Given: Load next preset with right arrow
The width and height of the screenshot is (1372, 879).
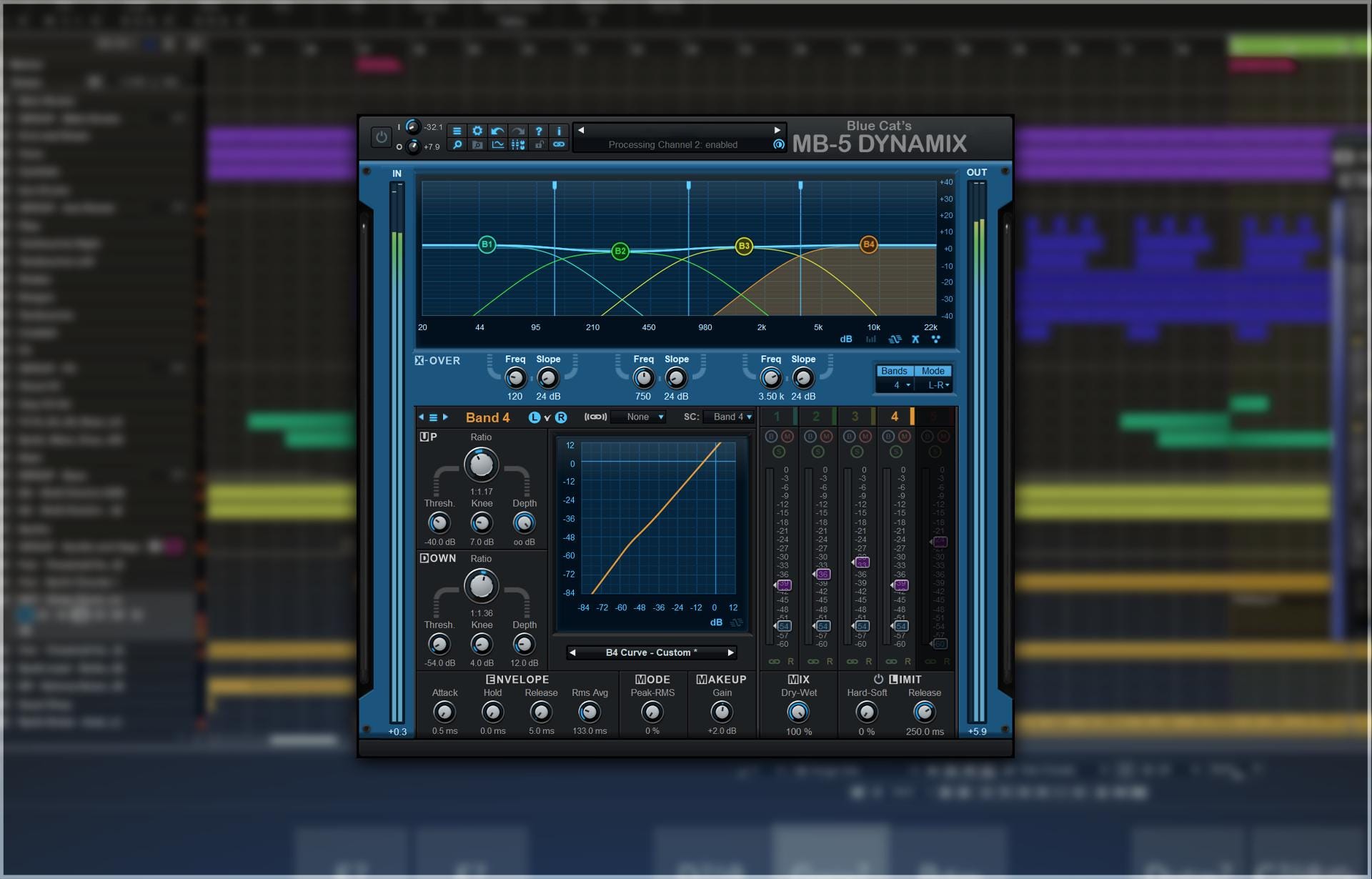Looking at the screenshot, I should pos(777,130).
